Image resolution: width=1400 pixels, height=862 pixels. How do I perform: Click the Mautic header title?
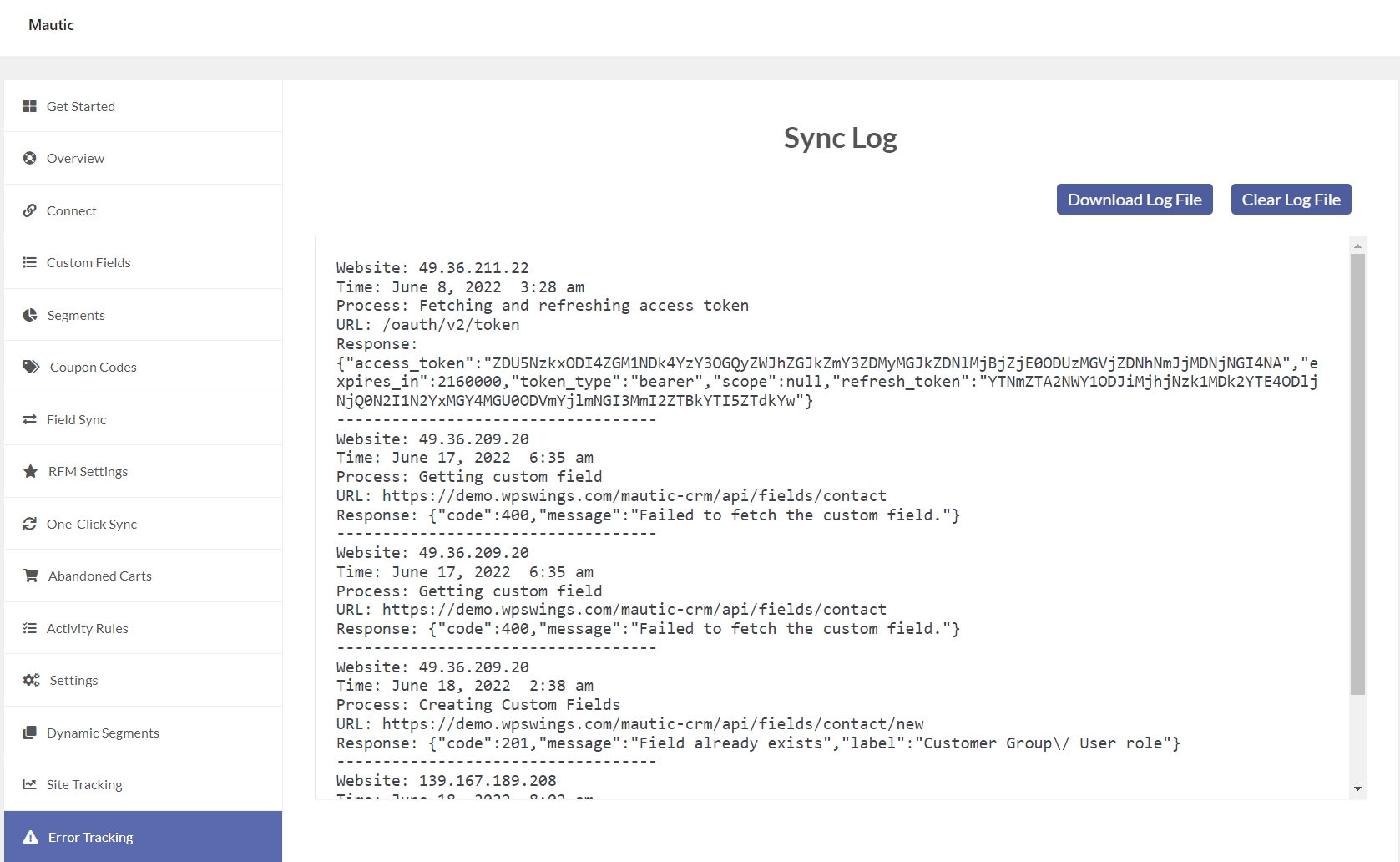(x=51, y=25)
